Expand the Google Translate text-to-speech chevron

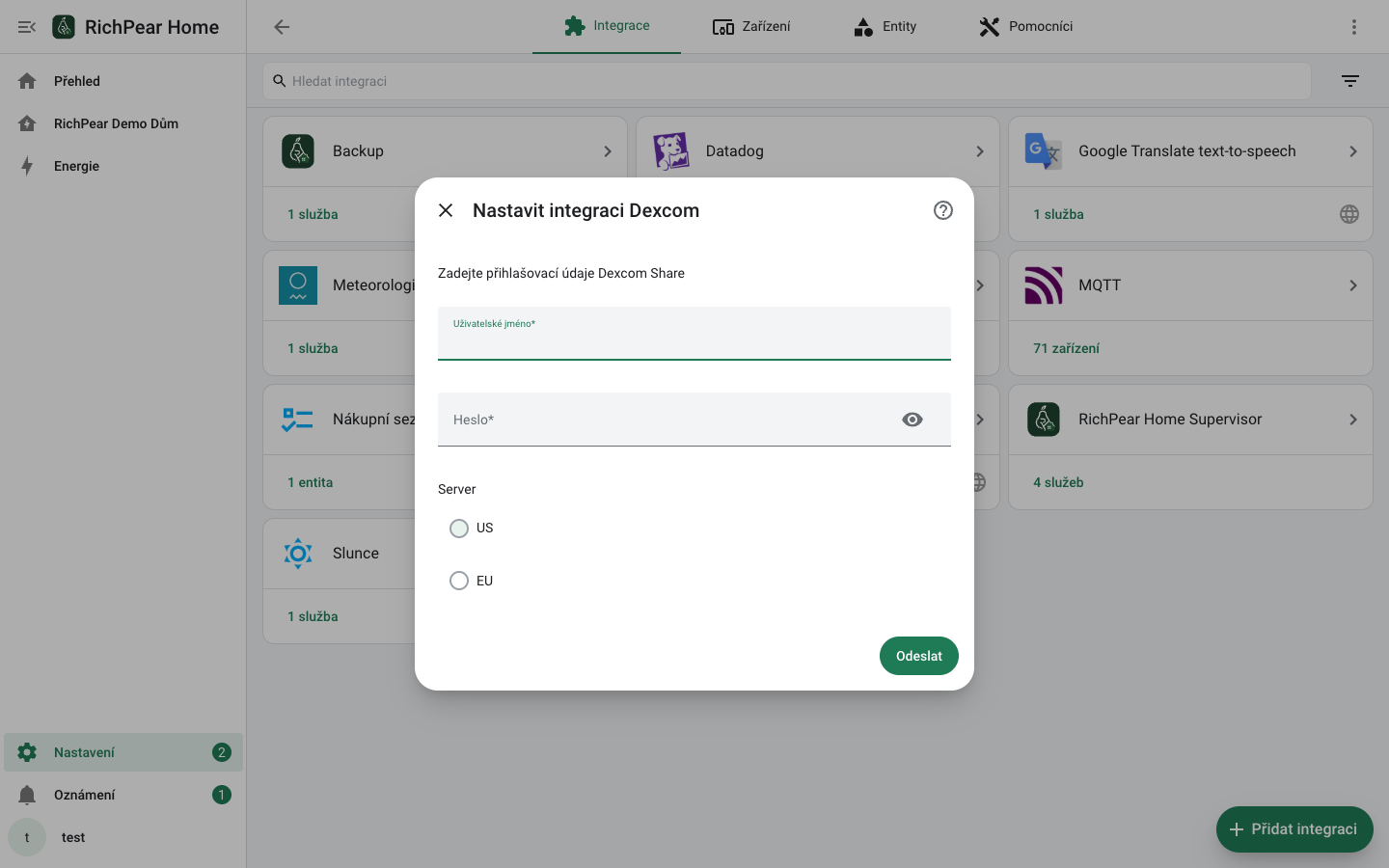click(x=1353, y=151)
